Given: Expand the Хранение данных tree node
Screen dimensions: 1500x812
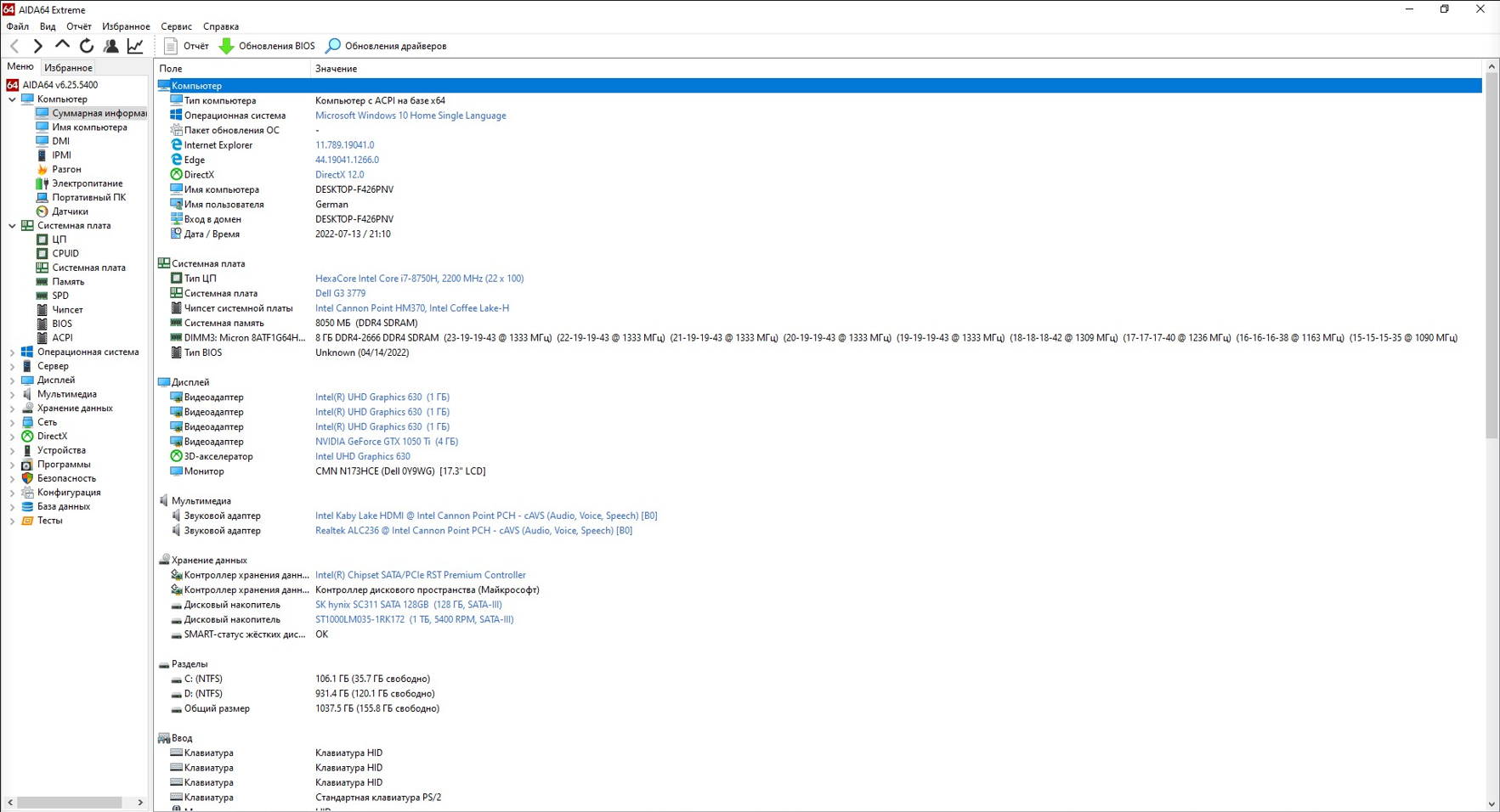Looking at the screenshot, I should (x=12, y=408).
